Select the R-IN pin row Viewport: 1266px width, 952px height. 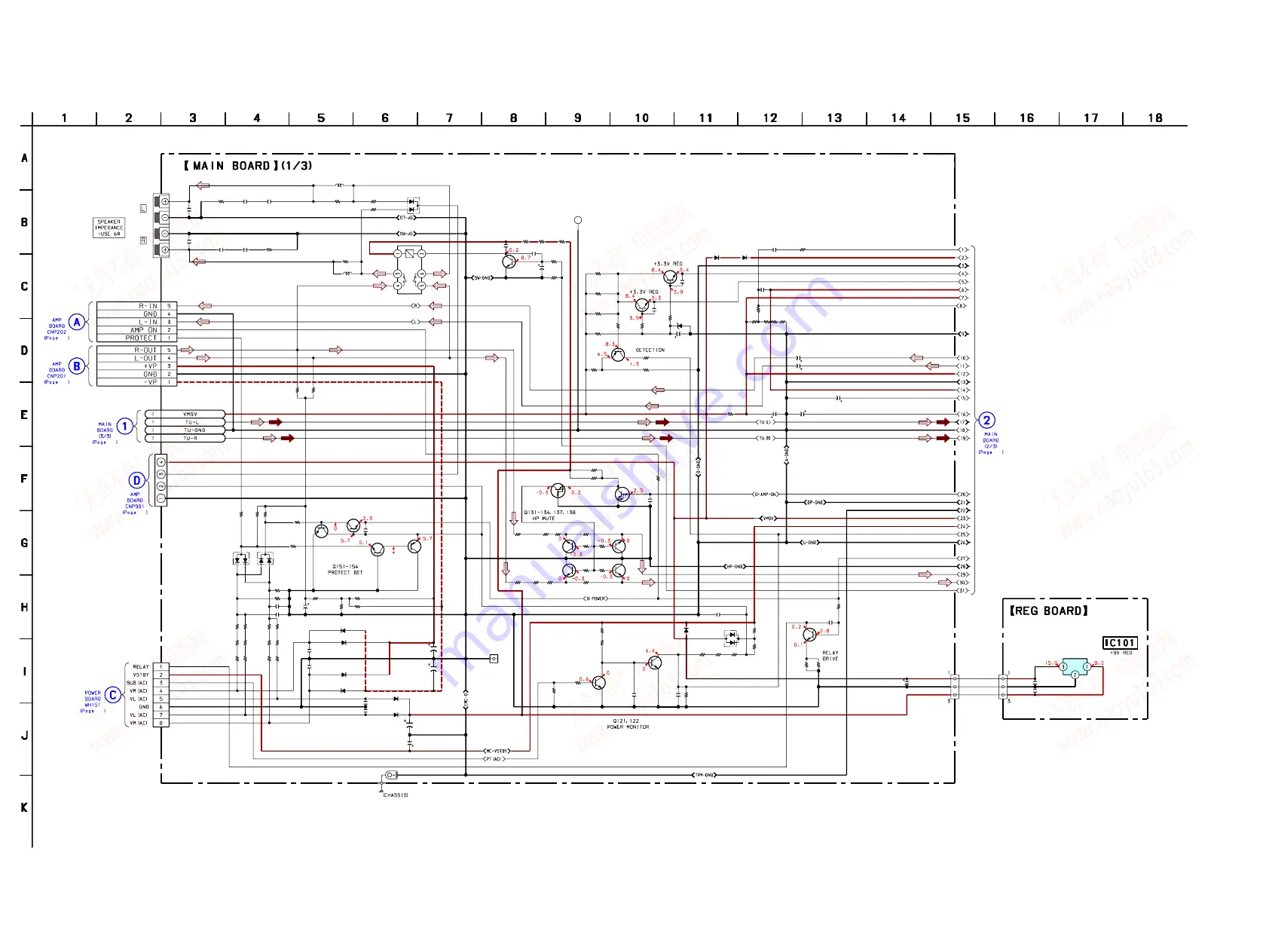(136, 306)
